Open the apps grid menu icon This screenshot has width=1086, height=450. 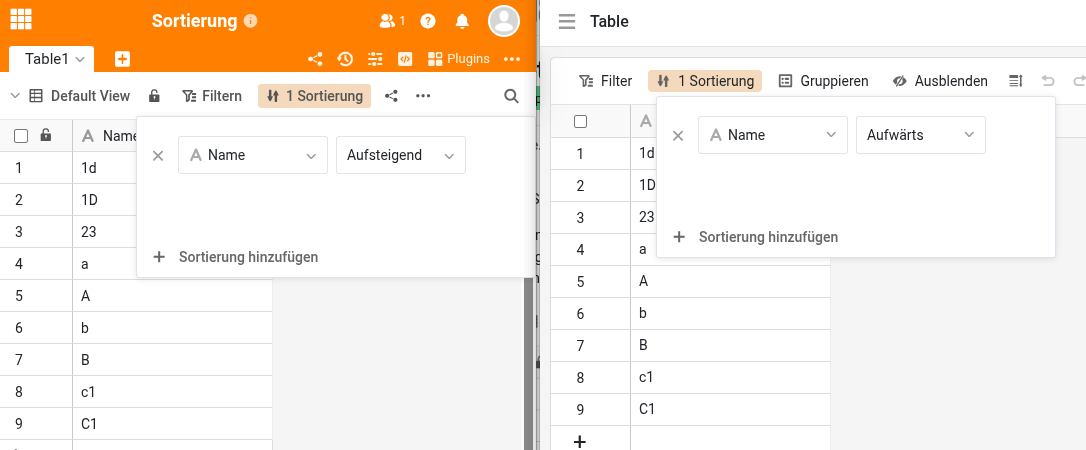[20, 19]
